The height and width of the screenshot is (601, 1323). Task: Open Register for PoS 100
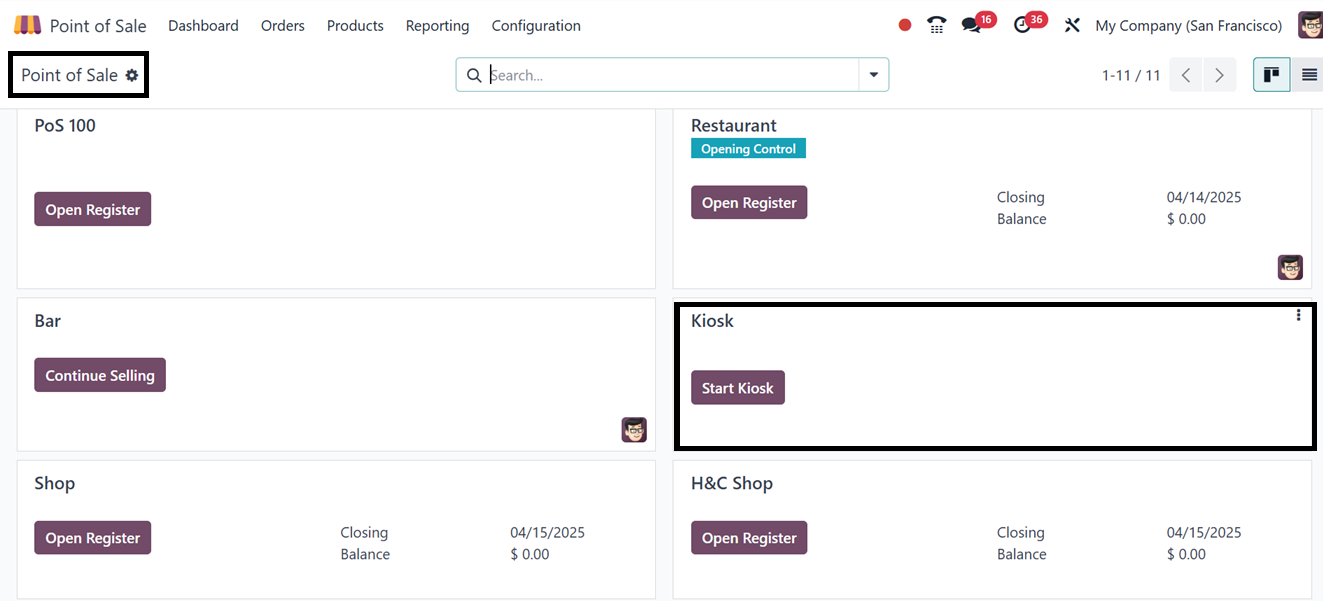(92, 209)
